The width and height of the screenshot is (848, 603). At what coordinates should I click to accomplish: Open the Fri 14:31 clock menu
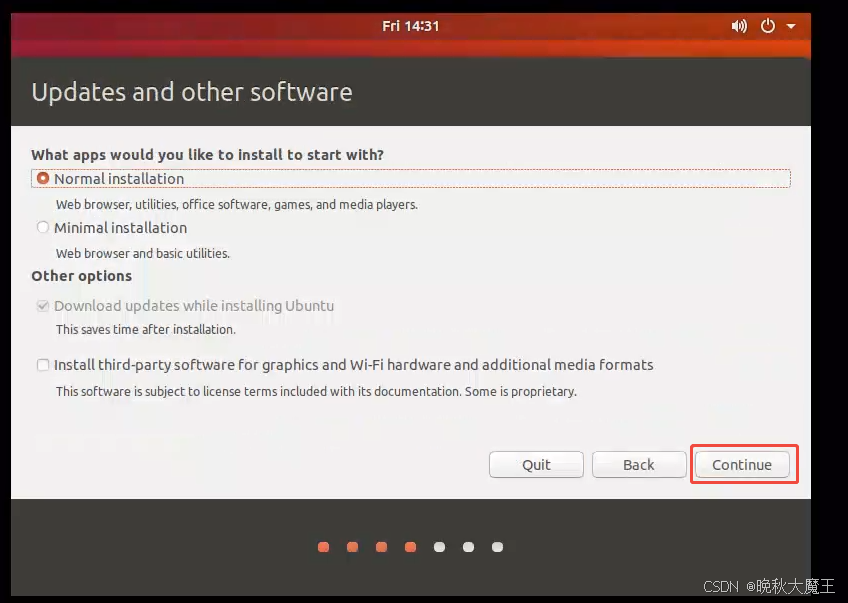point(410,26)
